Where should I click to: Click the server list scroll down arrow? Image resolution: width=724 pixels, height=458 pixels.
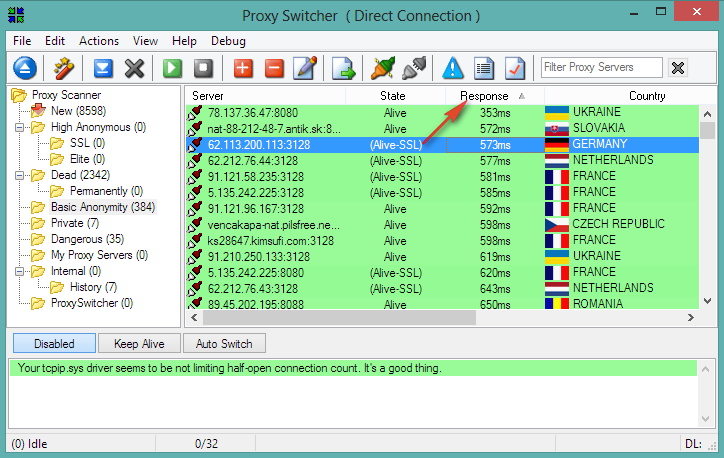point(707,301)
